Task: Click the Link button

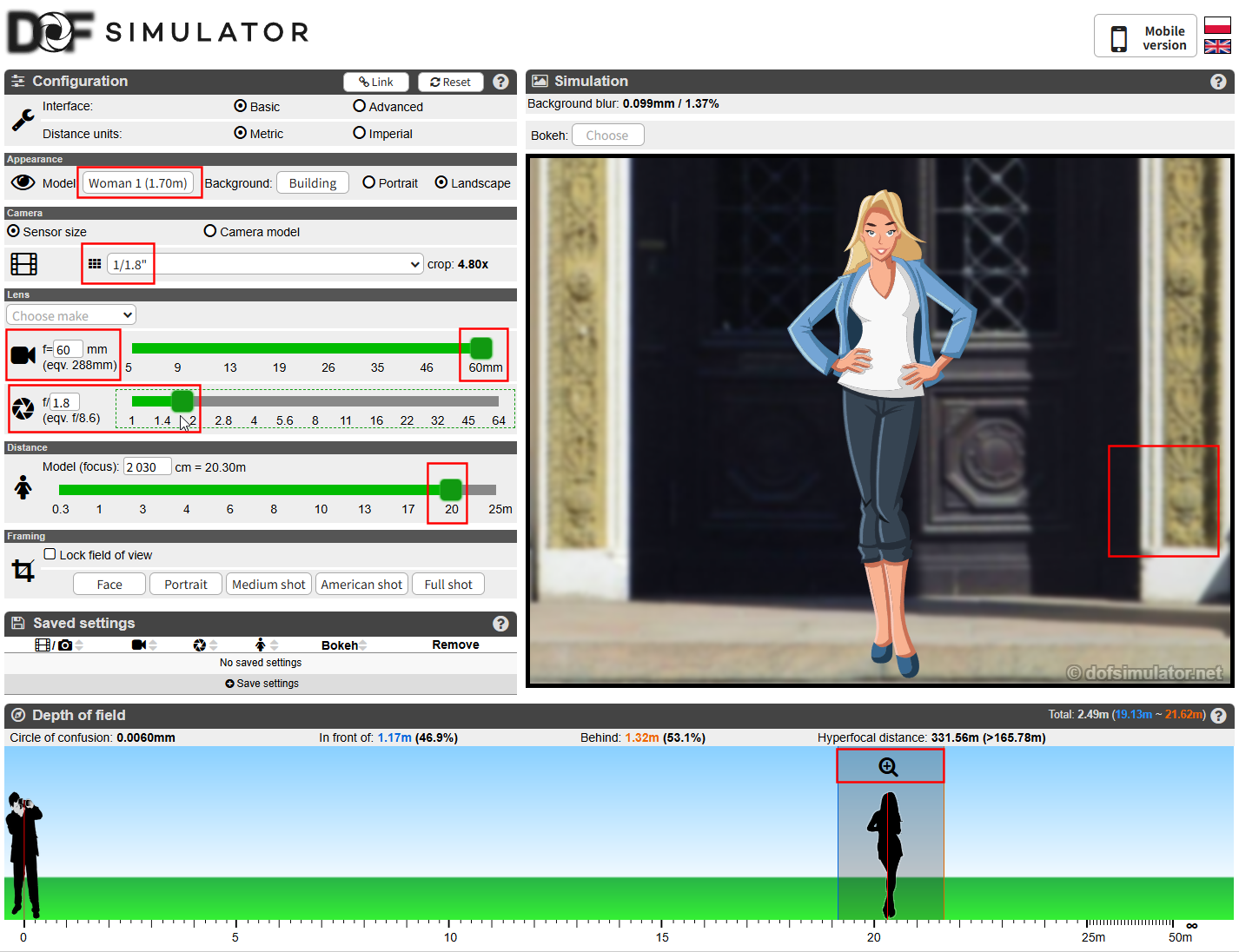Action: [x=376, y=82]
